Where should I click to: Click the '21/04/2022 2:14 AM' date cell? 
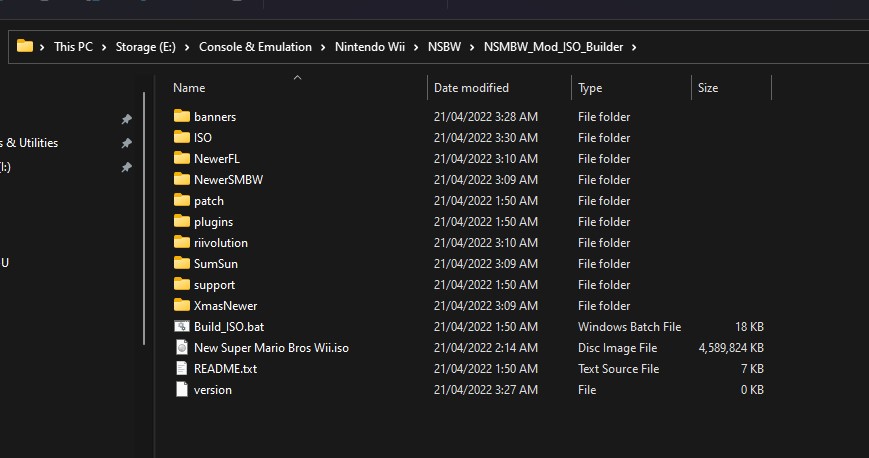click(x=485, y=348)
